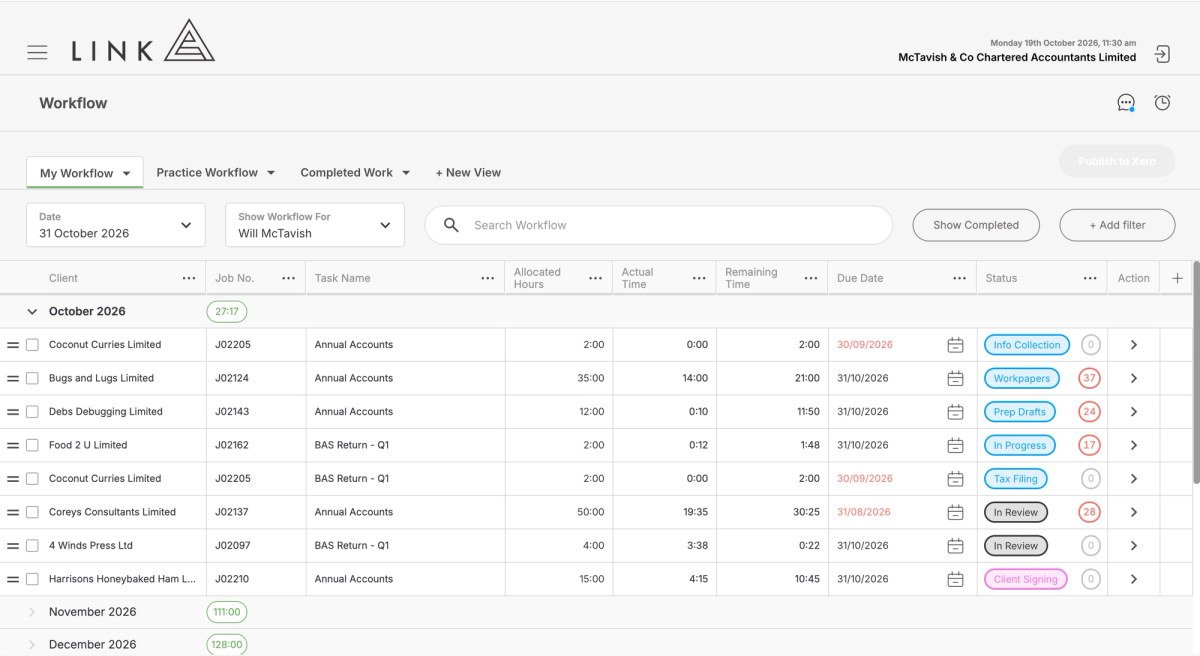Click the Search Workflow field
Viewport: 1200px width, 656px height.
(x=658, y=225)
